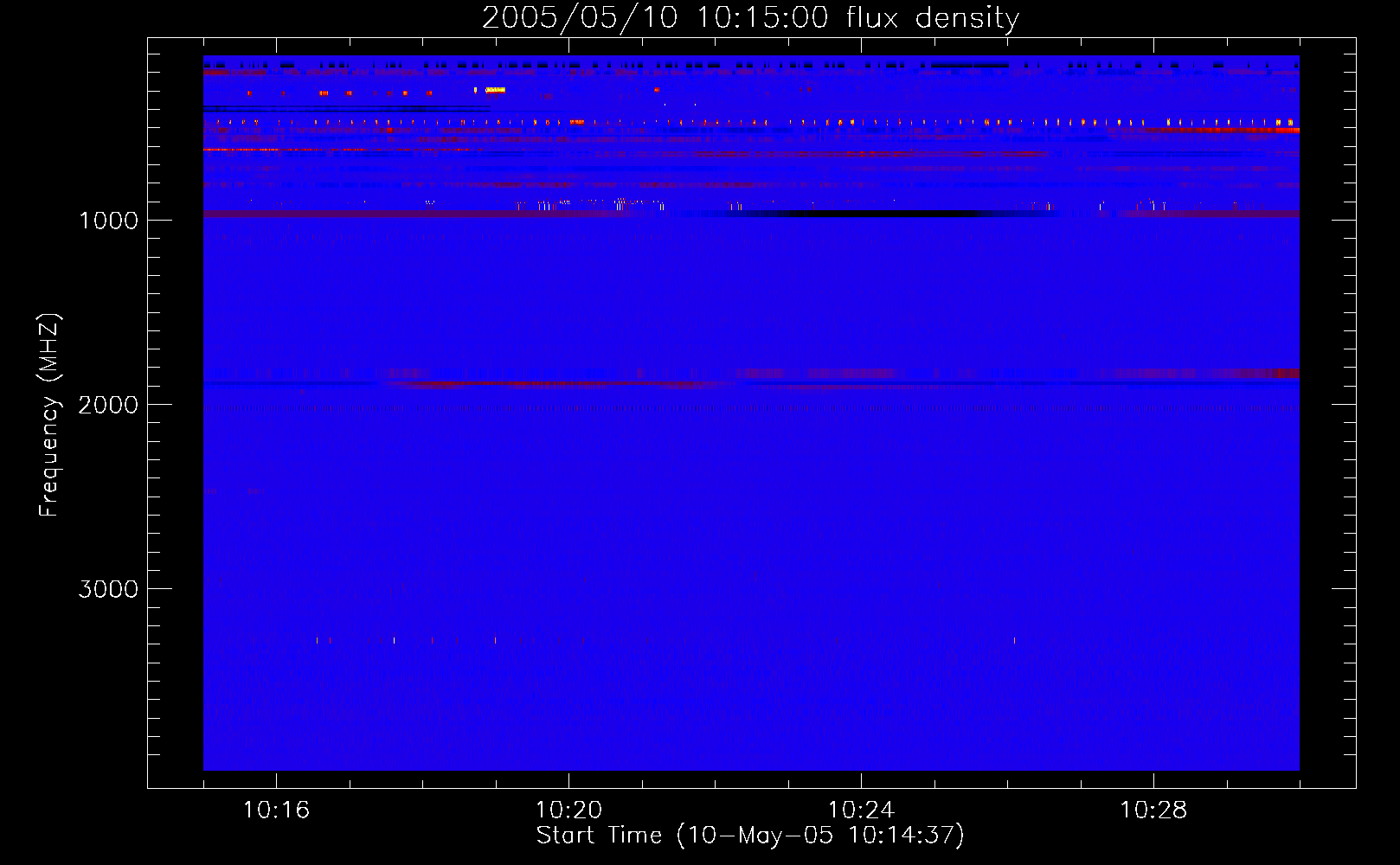Image resolution: width=1400 pixels, height=865 pixels.
Task: Select the 10:16 time tick label
Action: (276, 811)
